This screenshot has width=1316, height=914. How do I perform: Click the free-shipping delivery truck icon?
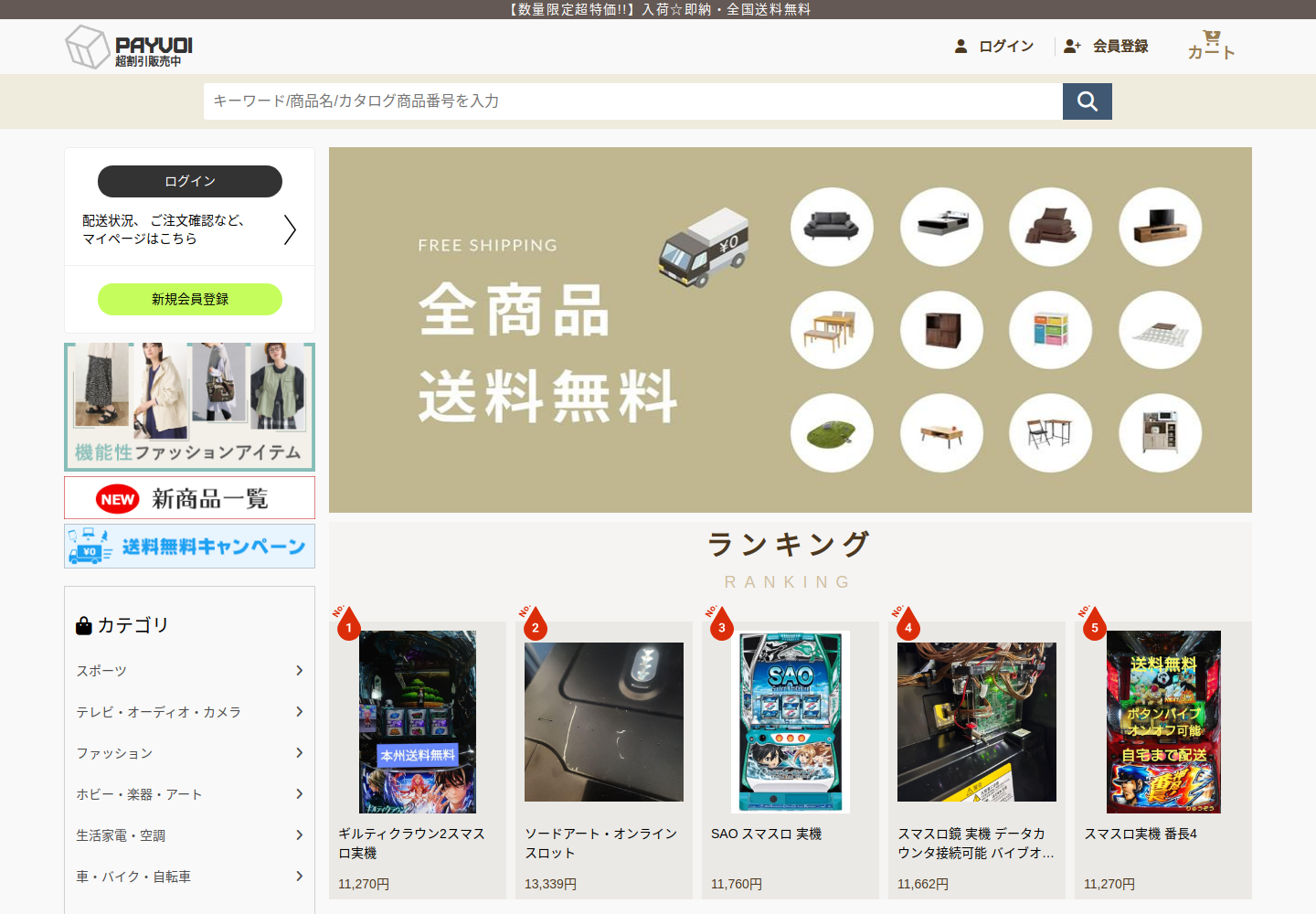704,248
